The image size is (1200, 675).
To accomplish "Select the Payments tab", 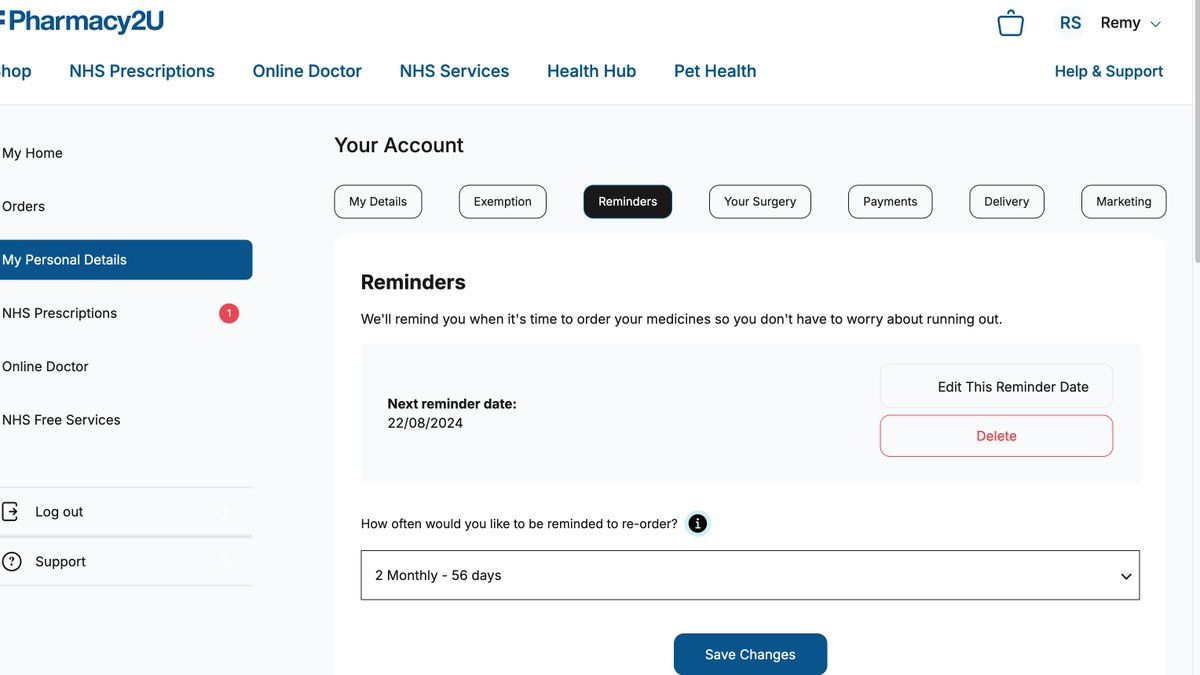I will coord(890,201).
